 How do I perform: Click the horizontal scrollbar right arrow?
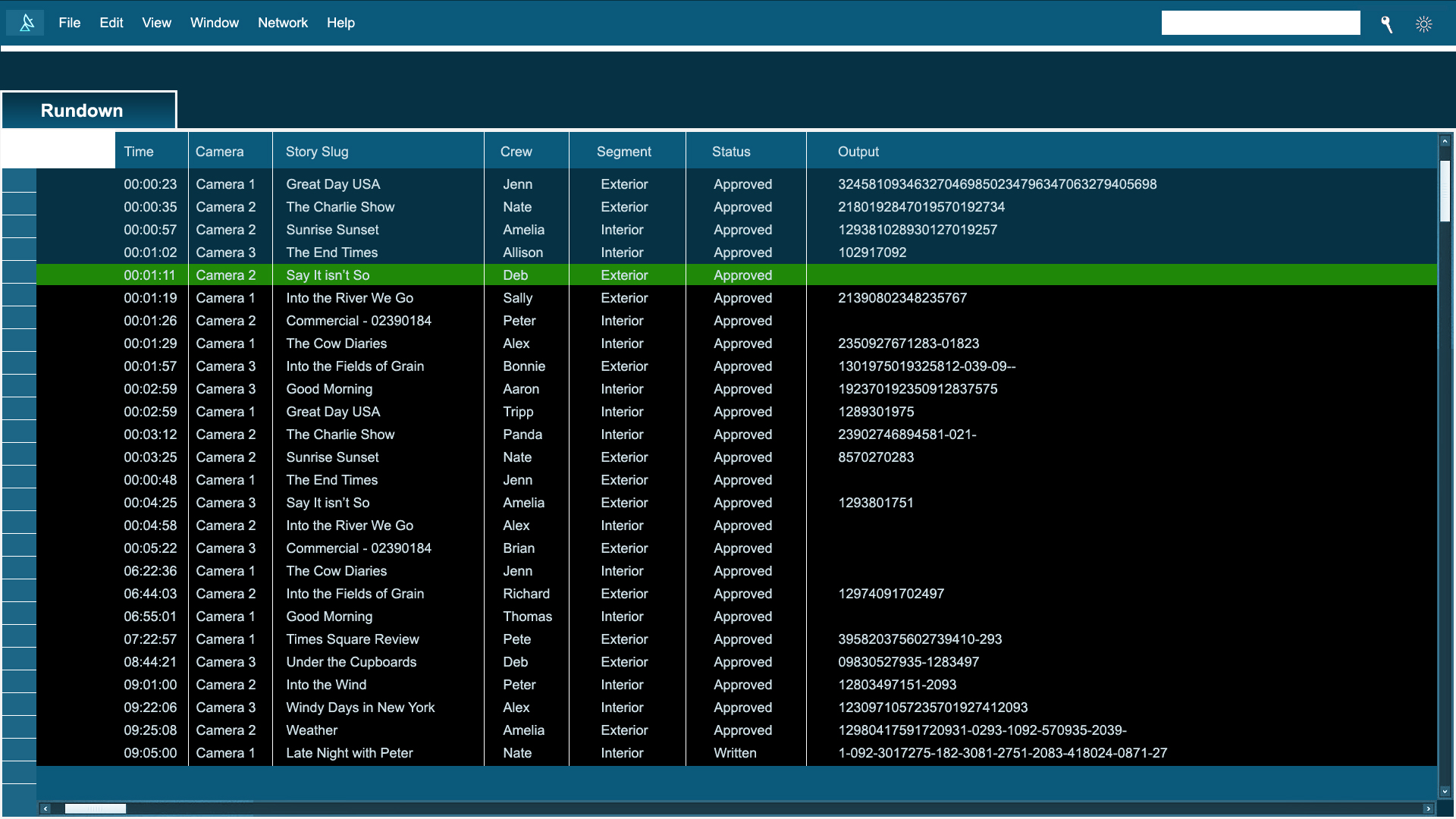pos(1428,808)
